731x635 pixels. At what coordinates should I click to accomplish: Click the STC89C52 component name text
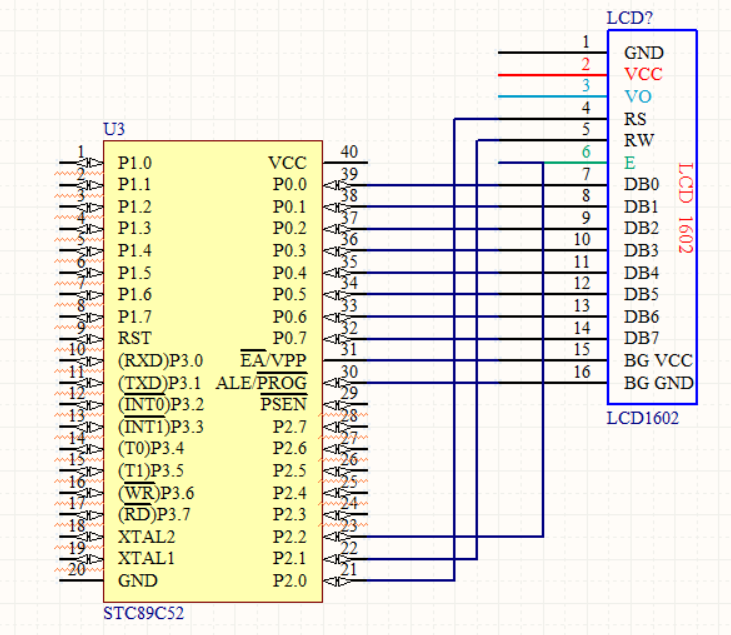[143, 612]
